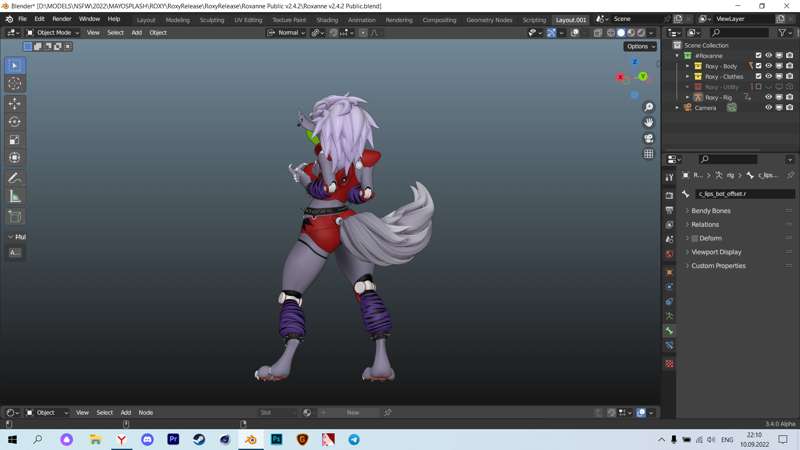This screenshot has height=450, width=800.
Task: Switch to the Sculpting workspace tab
Action: 212,20
